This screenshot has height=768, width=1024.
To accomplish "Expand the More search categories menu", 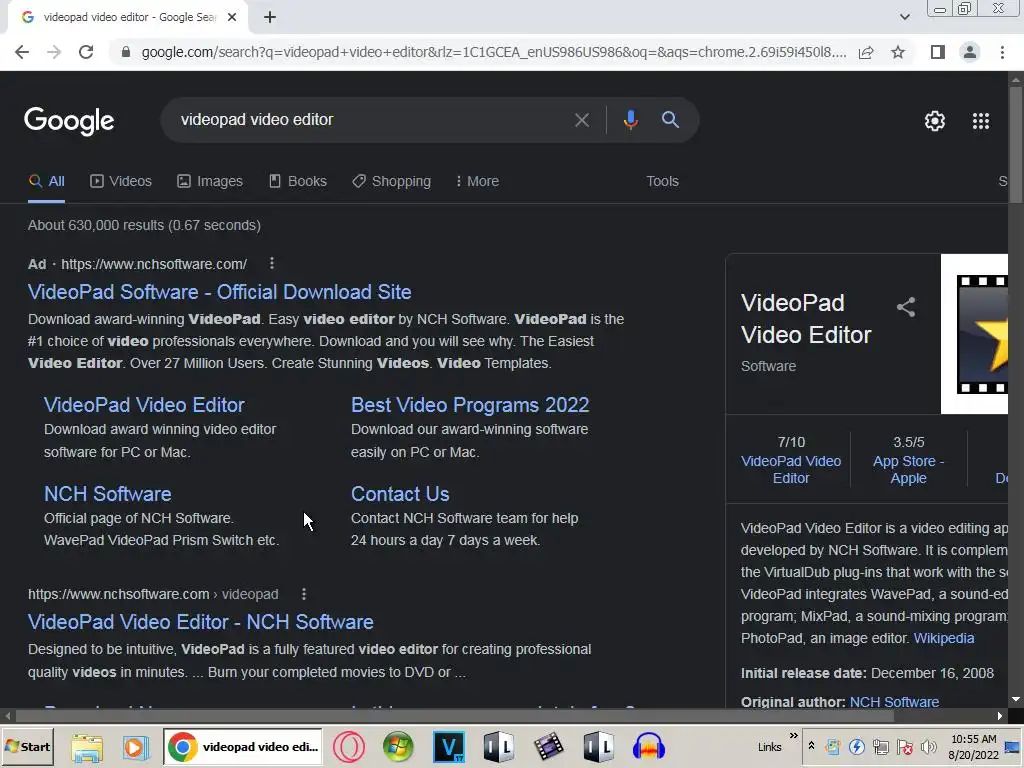I will [477, 182].
